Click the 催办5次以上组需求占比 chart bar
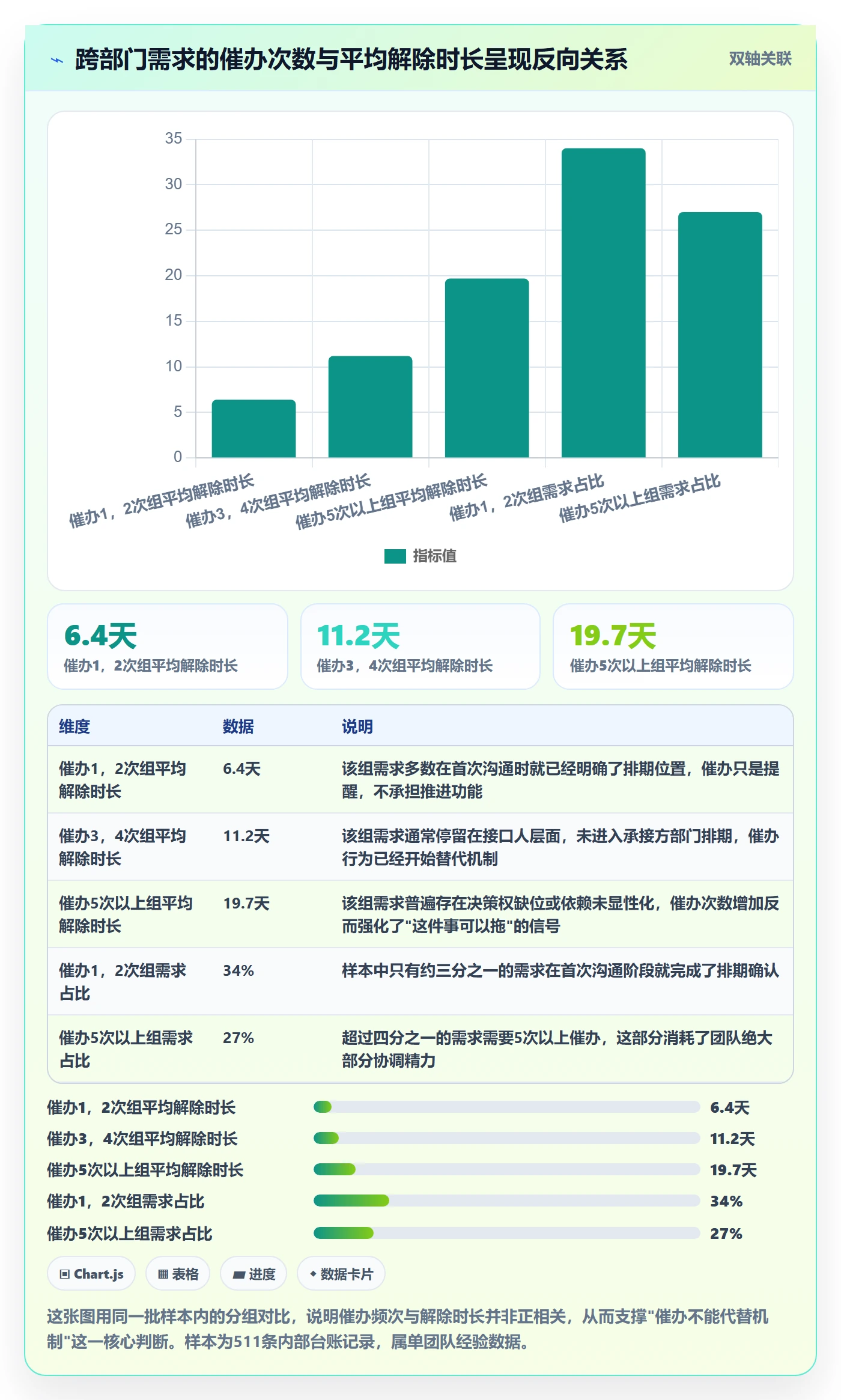The image size is (841, 1400). click(x=720, y=335)
